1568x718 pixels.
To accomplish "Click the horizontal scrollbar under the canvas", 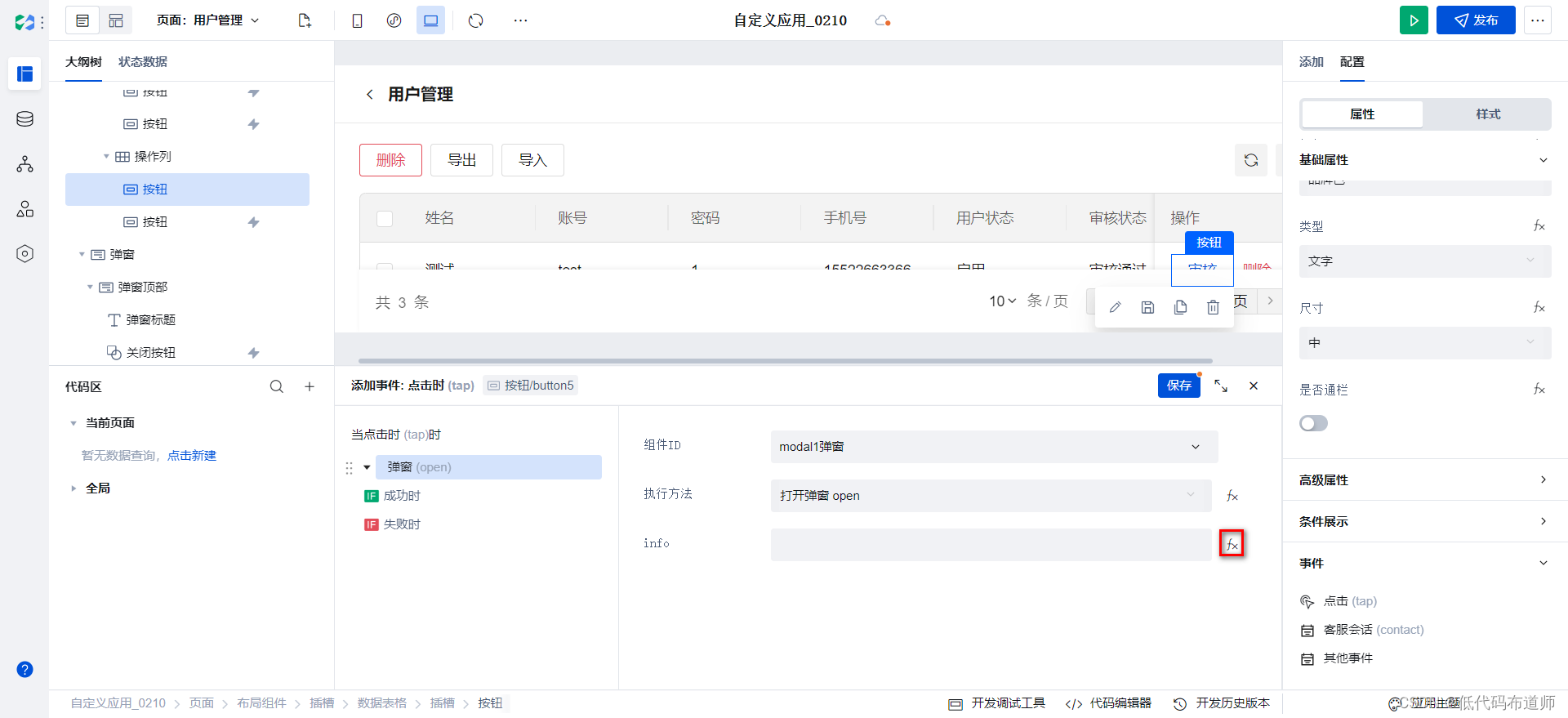I will click(x=785, y=360).
